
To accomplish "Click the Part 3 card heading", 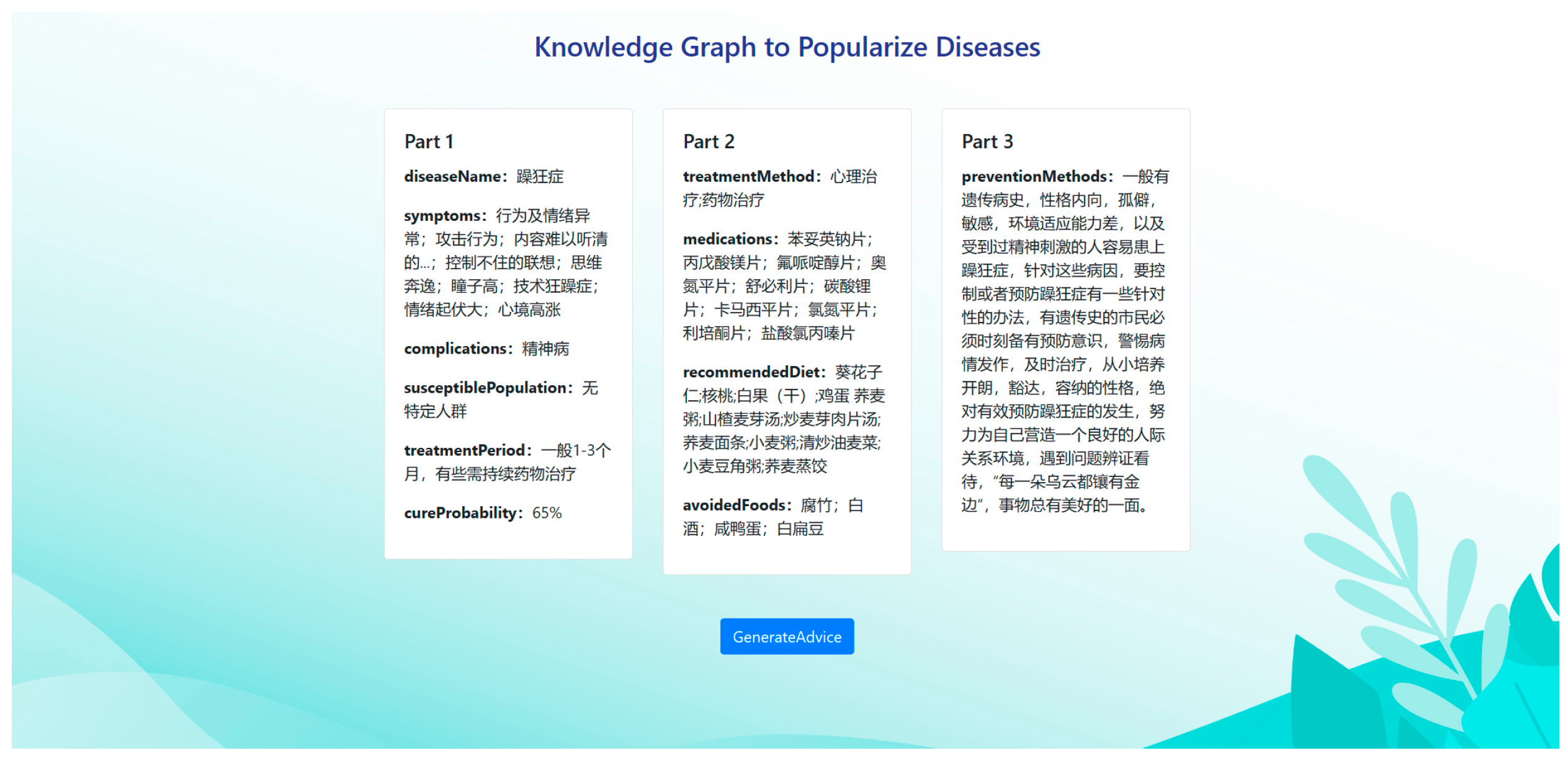I will point(987,141).
